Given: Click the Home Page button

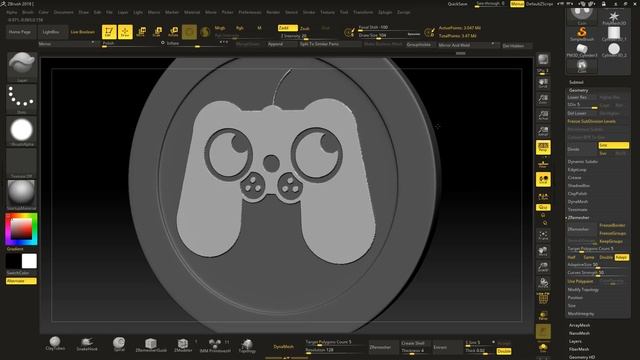Looking at the screenshot, I should click(20, 32).
